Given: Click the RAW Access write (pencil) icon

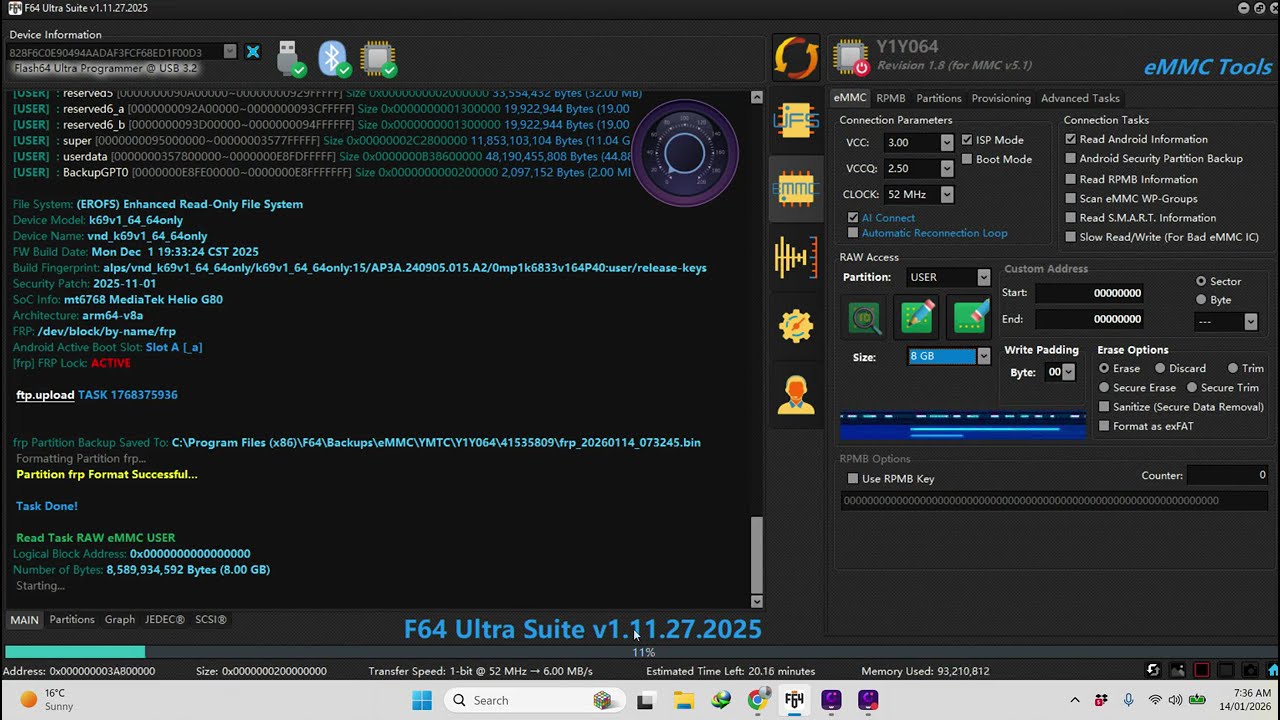Looking at the screenshot, I should click(917, 317).
